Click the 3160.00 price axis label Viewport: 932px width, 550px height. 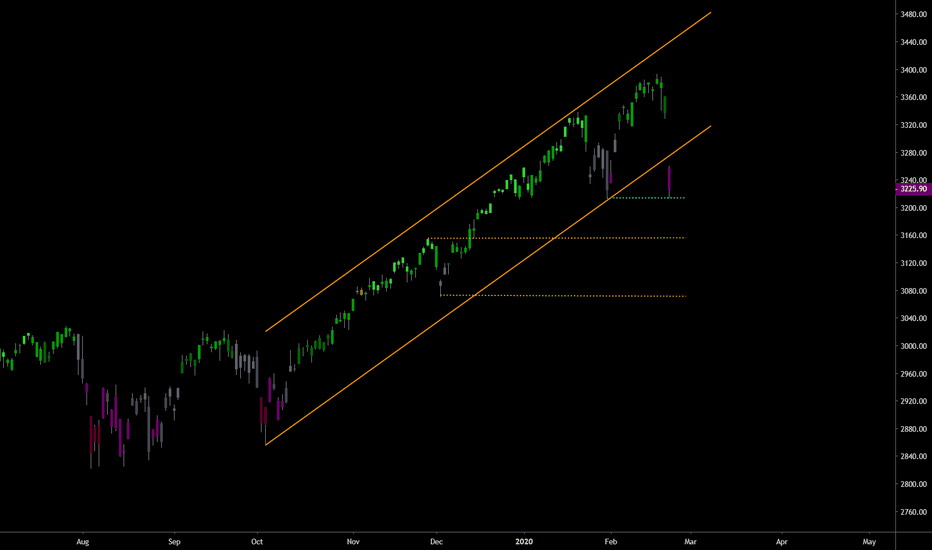tap(914, 235)
